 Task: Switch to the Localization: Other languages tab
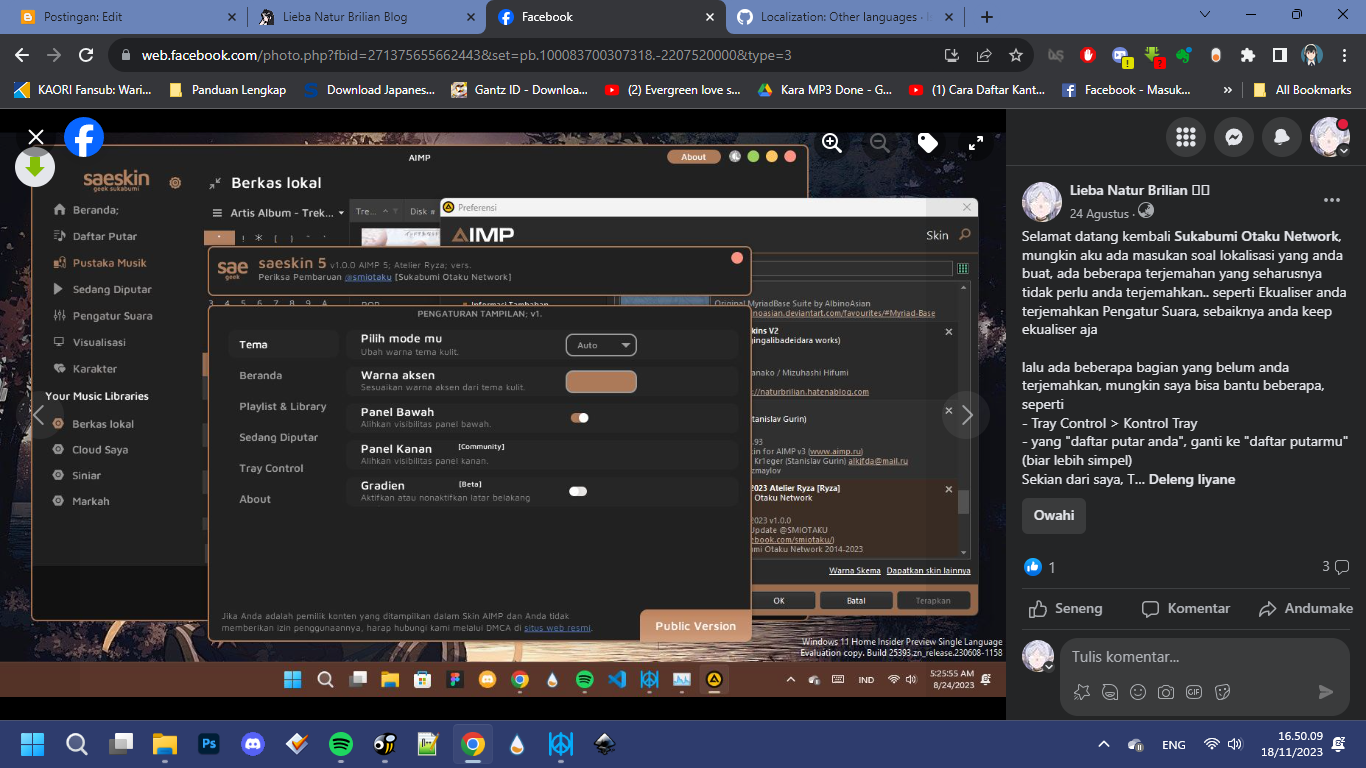pos(844,17)
